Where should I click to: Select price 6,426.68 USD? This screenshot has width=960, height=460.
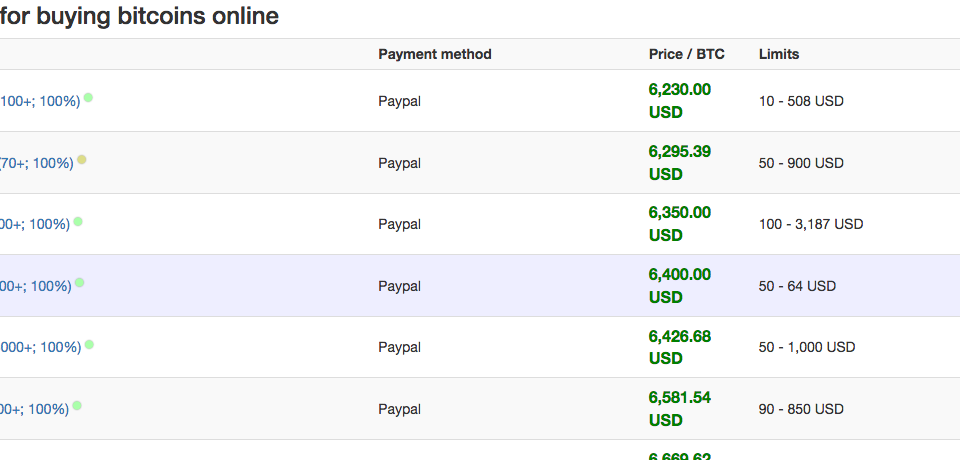click(x=680, y=347)
